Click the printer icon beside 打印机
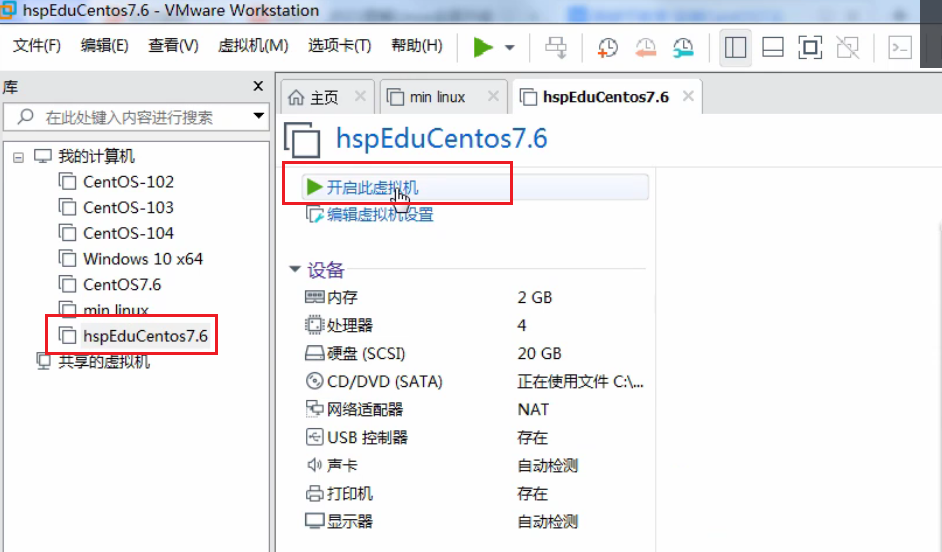The height and width of the screenshot is (552, 942). pos(314,494)
